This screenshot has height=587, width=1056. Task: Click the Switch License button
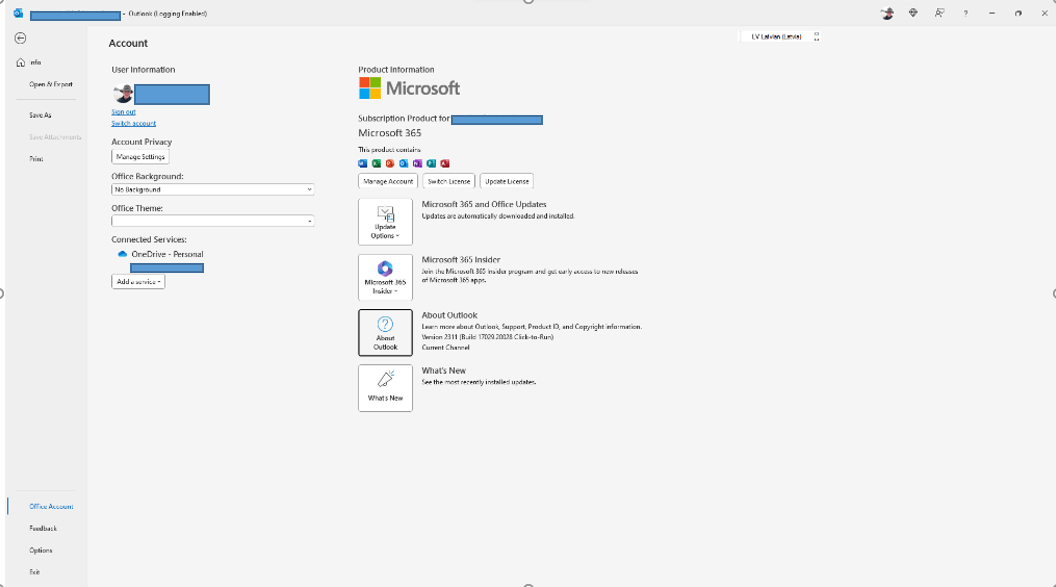[x=449, y=181]
